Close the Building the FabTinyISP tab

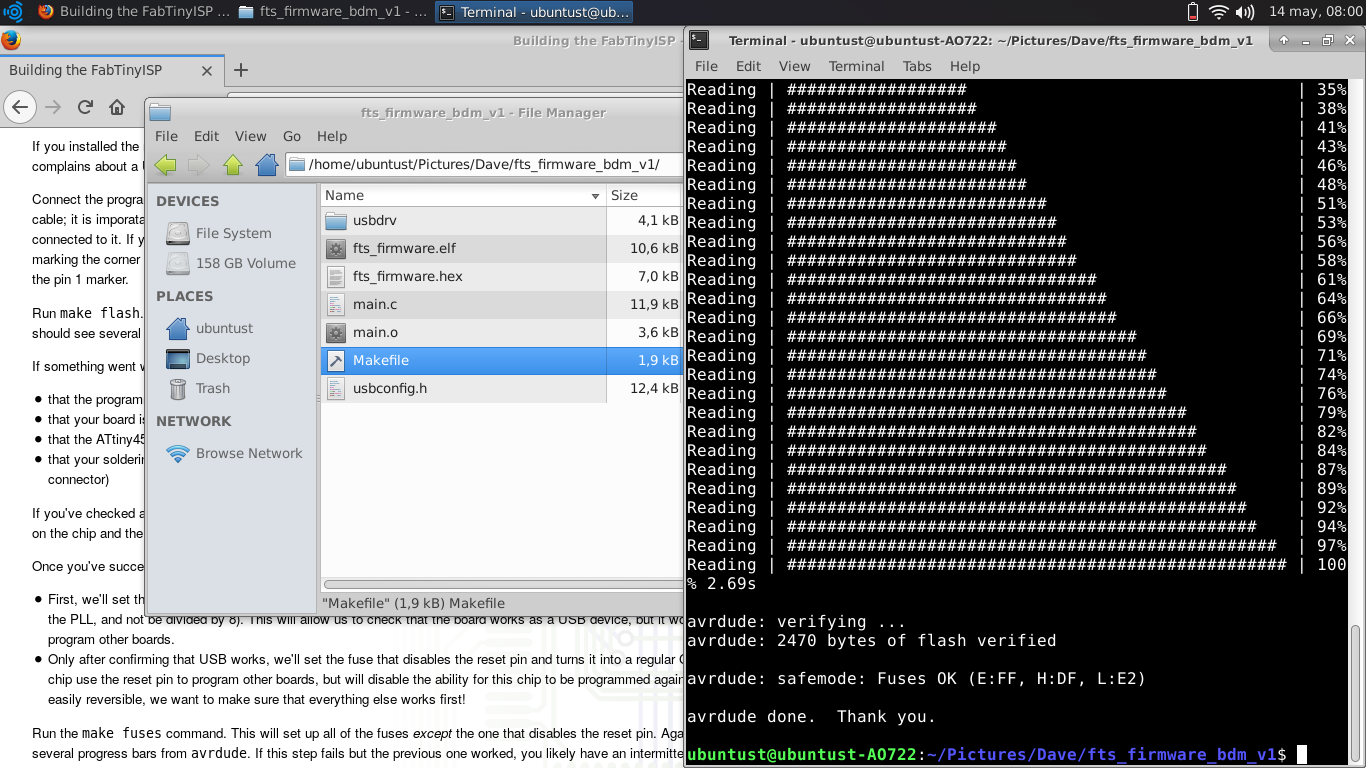(x=207, y=71)
